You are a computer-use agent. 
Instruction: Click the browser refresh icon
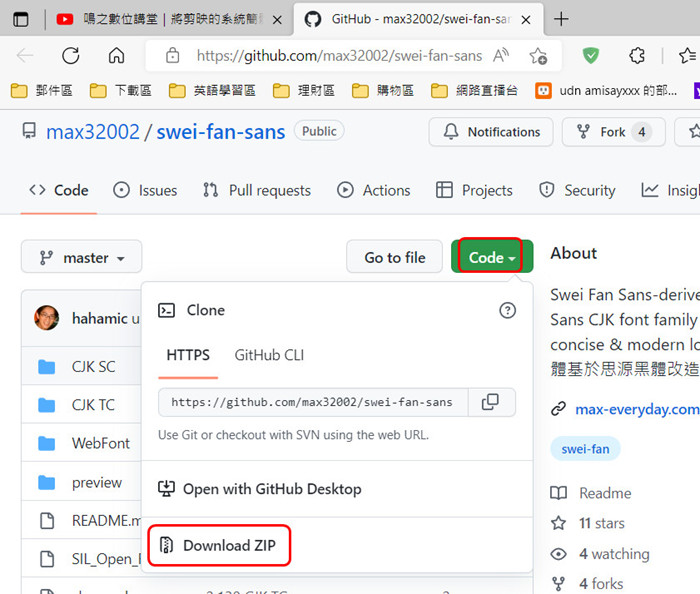click(x=71, y=55)
